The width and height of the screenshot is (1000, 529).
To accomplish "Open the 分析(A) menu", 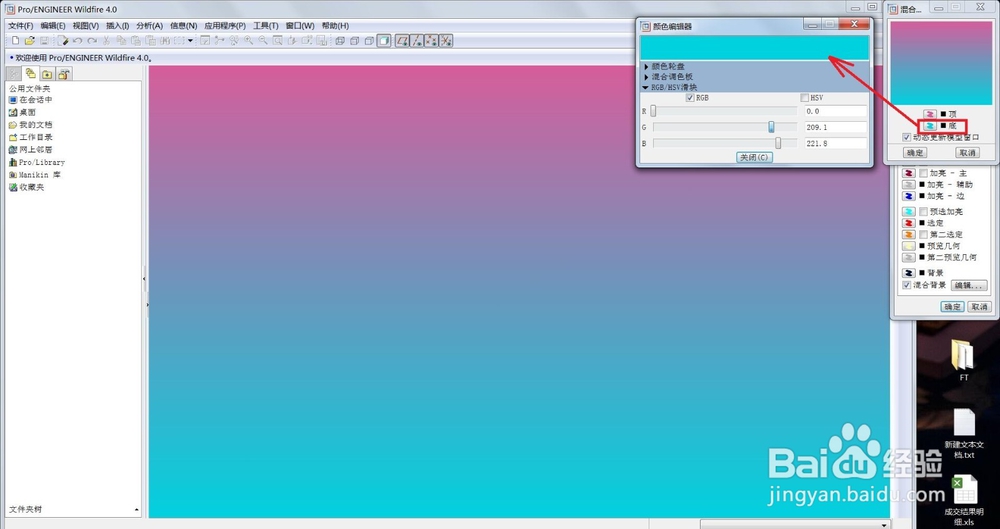I will coord(150,26).
